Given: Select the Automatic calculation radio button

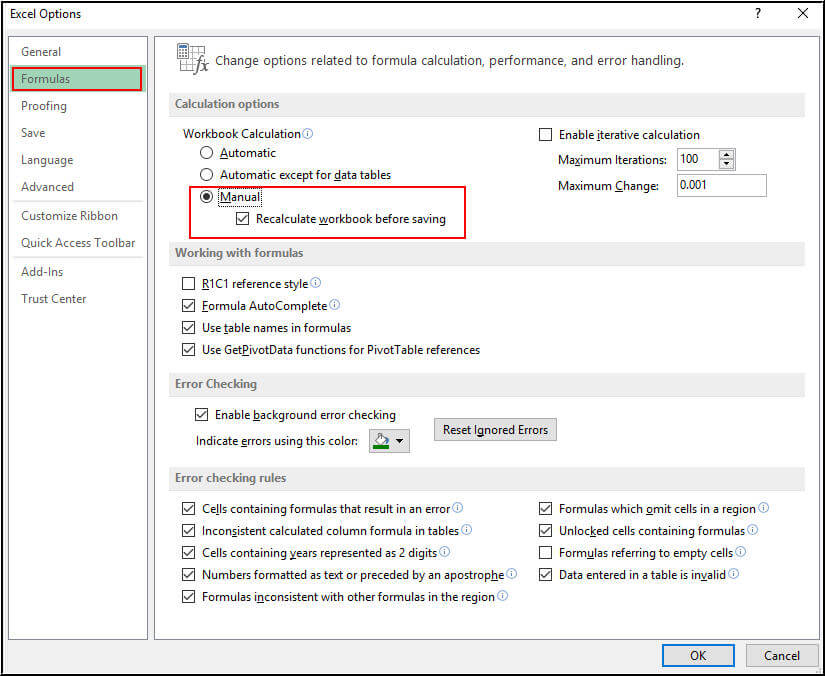Looking at the screenshot, I should [207, 153].
